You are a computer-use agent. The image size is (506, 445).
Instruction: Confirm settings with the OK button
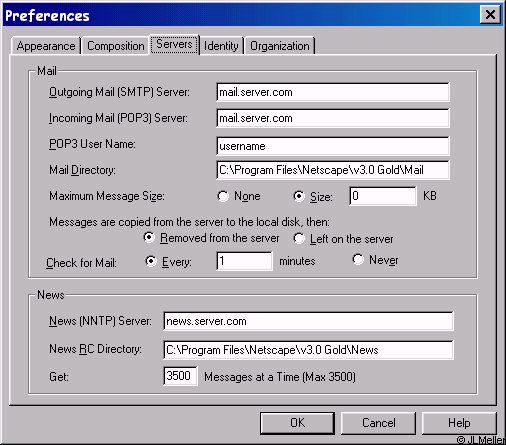[297, 423]
